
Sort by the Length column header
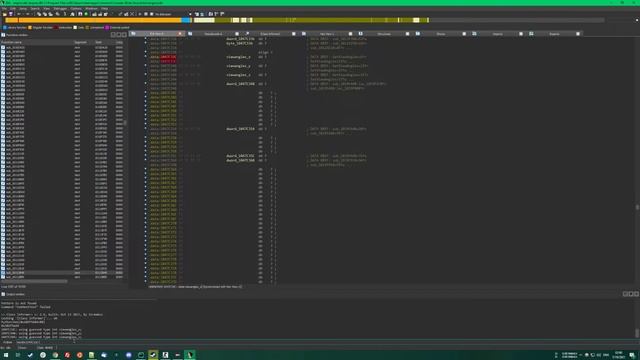(x=119, y=42)
